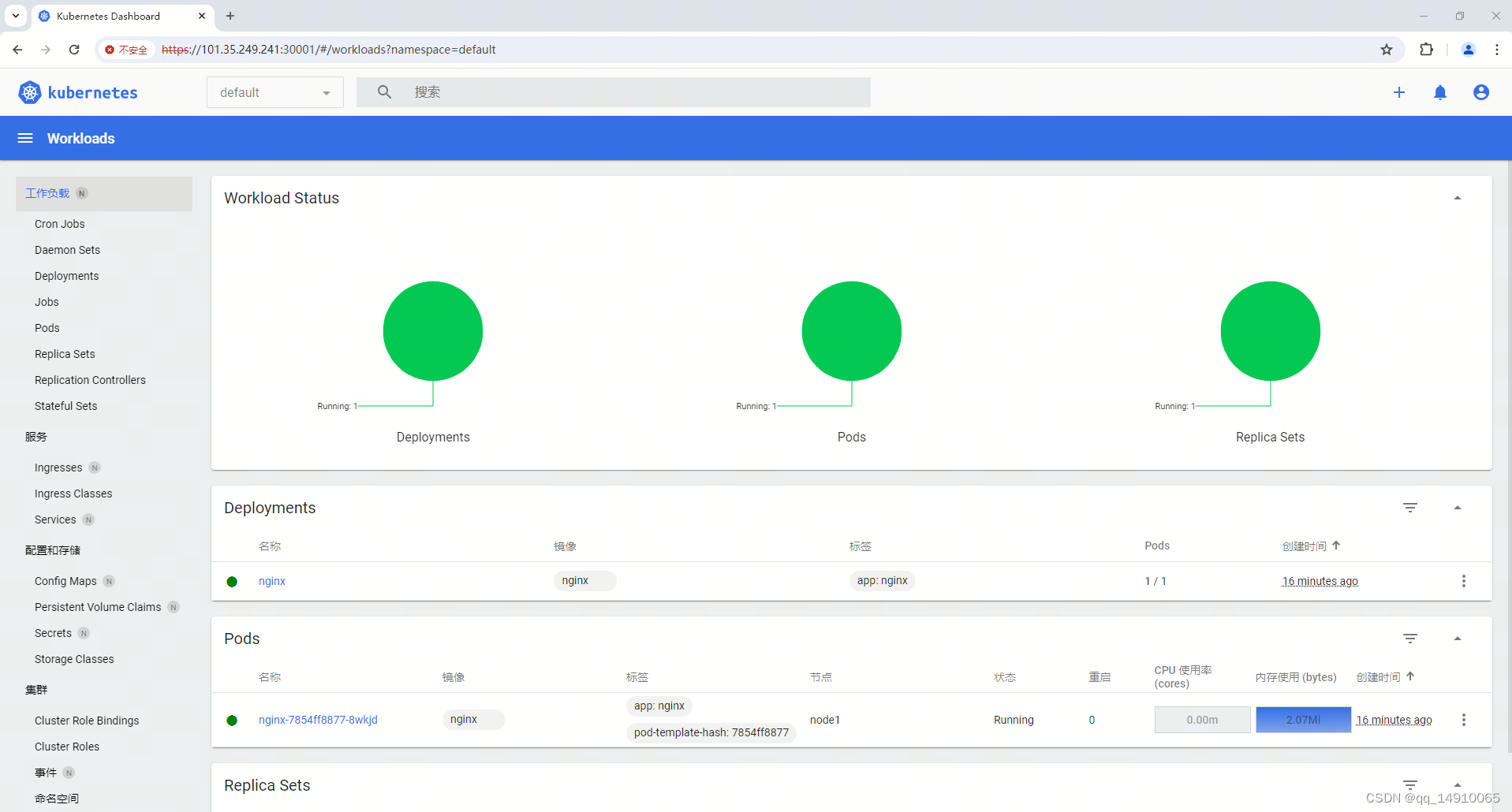Open Storage Classes in sidebar
Viewport: 1512px width, 812px height.
[x=74, y=659]
